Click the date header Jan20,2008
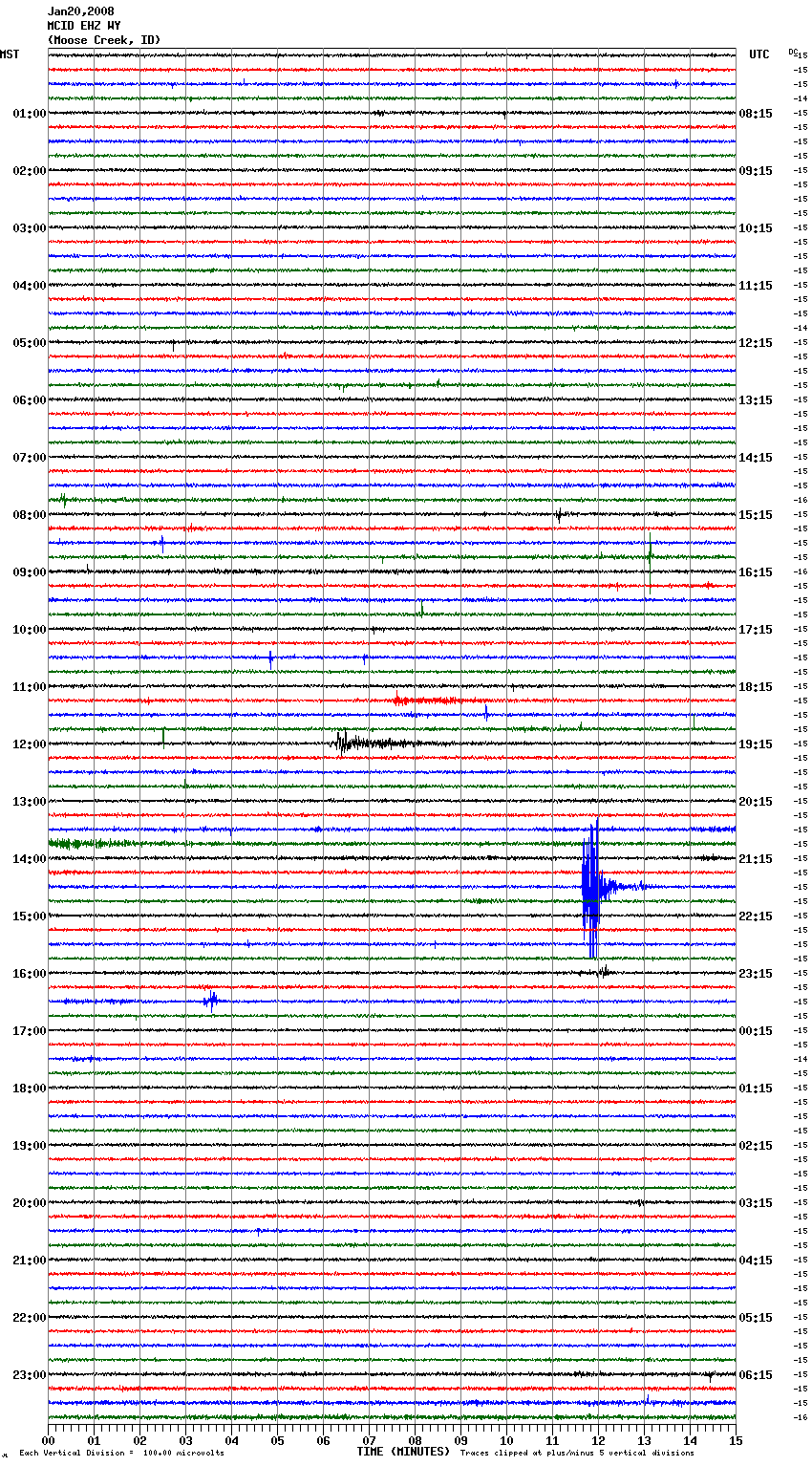Screen dimensions: 812x1466 point(80,11)
